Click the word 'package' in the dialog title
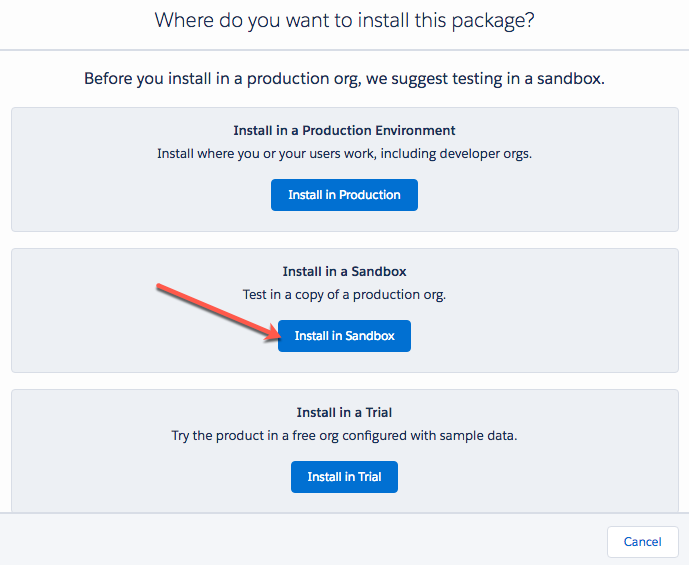 (486, 21)
